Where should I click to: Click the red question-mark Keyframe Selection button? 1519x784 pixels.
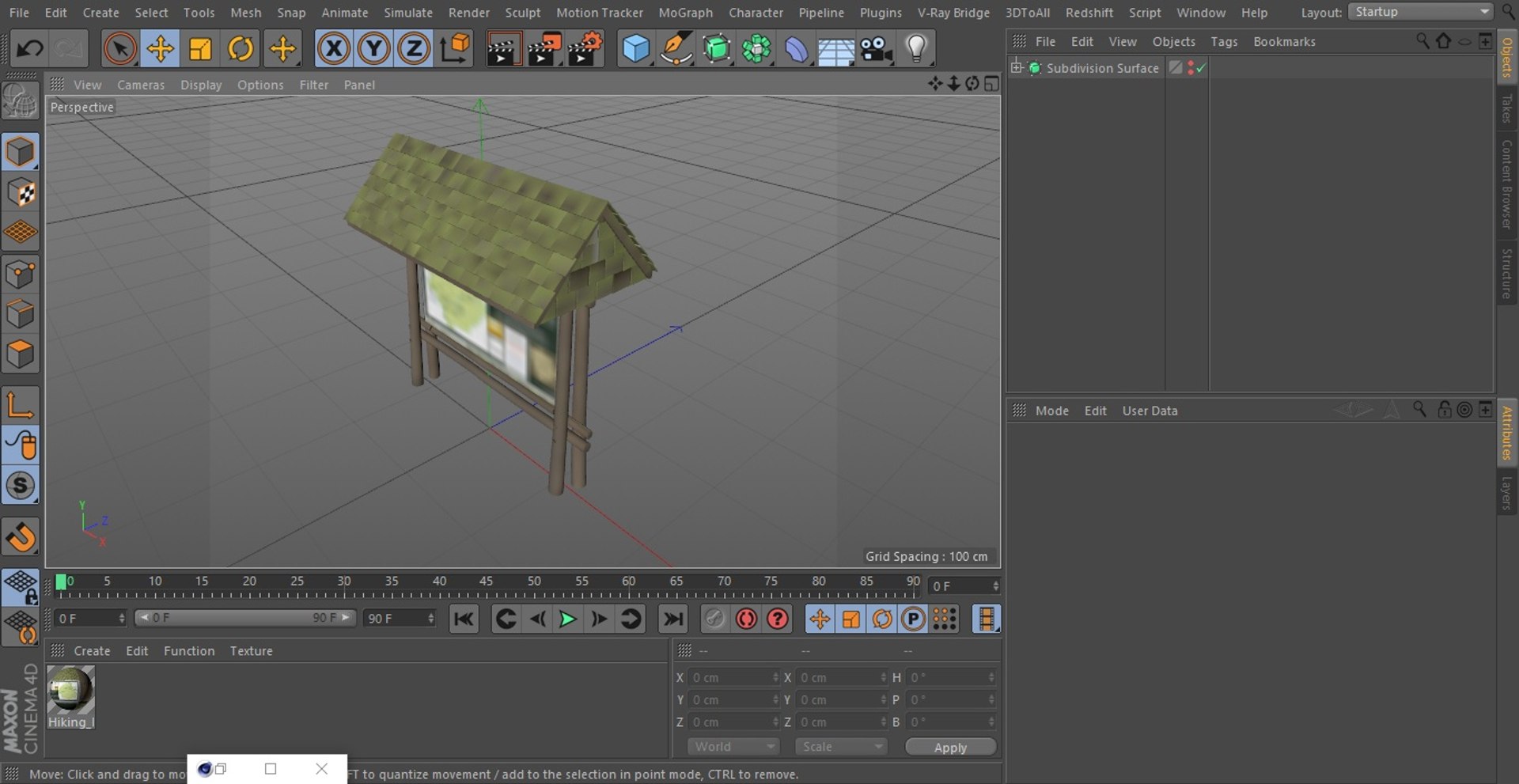(x=778, y=619)
